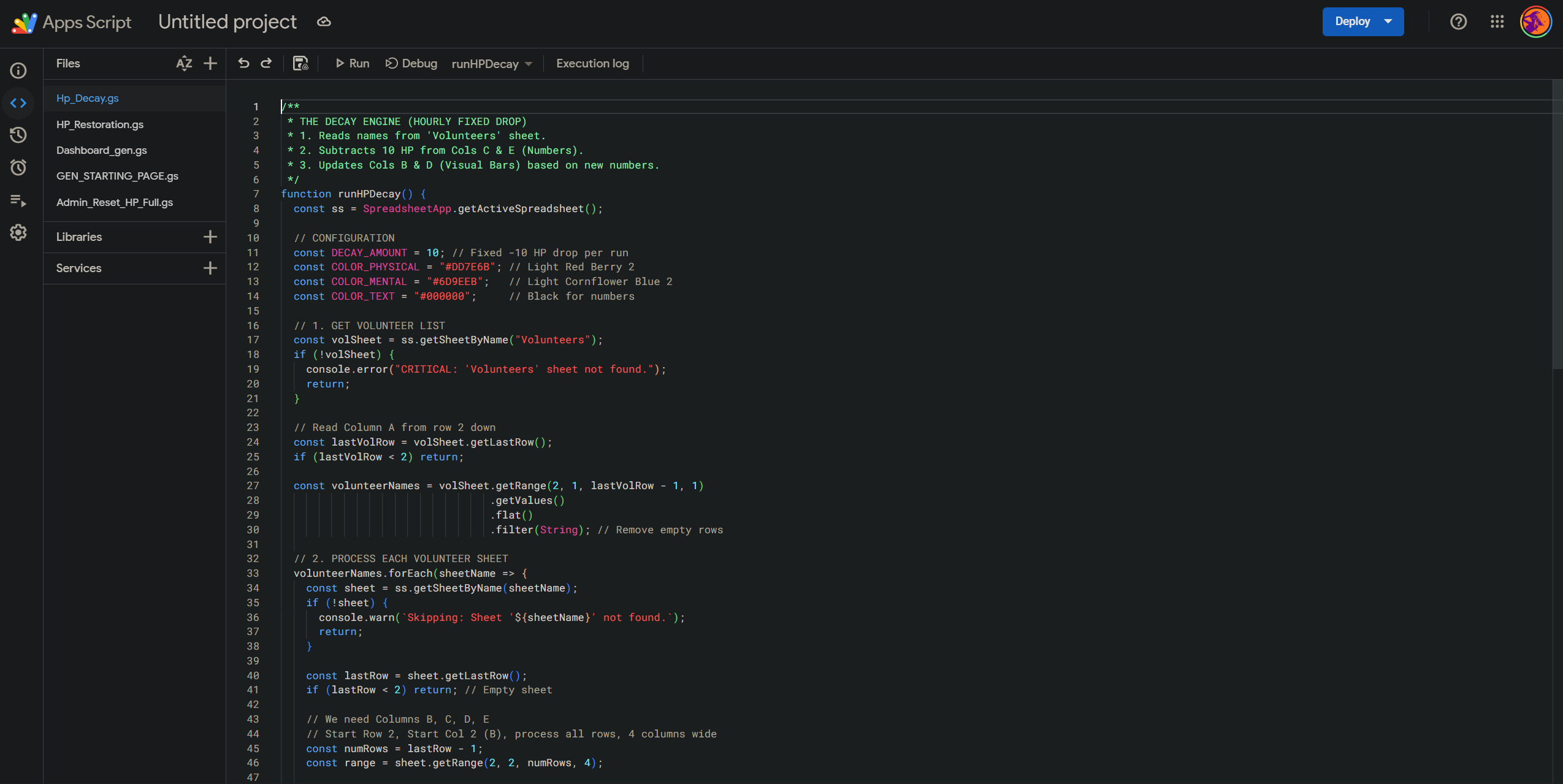Sort files alphabetically with AZ icon
1563x784 pixels.
tap(184, 63)
